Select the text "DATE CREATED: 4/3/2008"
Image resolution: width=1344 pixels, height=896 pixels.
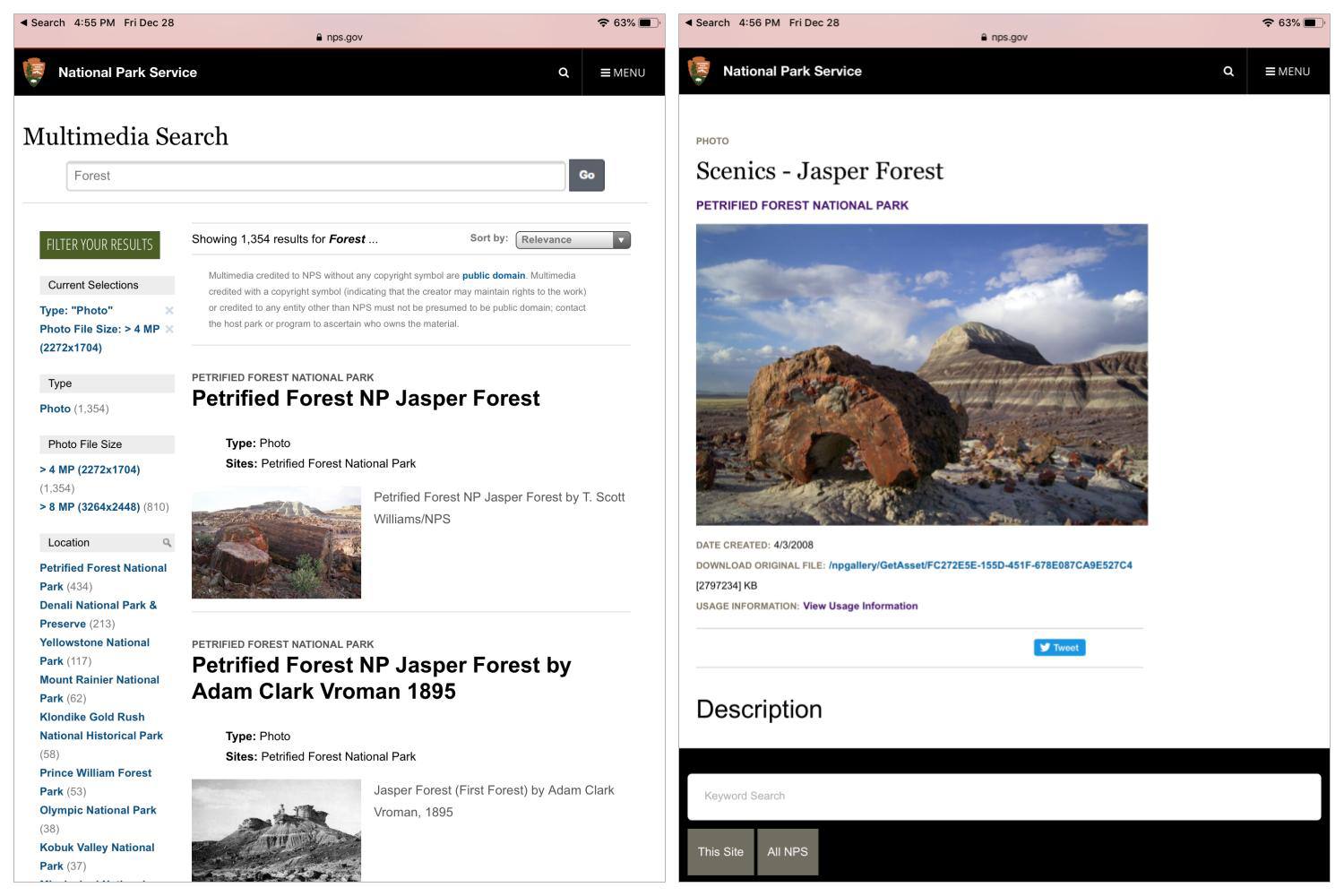(754, 545)
